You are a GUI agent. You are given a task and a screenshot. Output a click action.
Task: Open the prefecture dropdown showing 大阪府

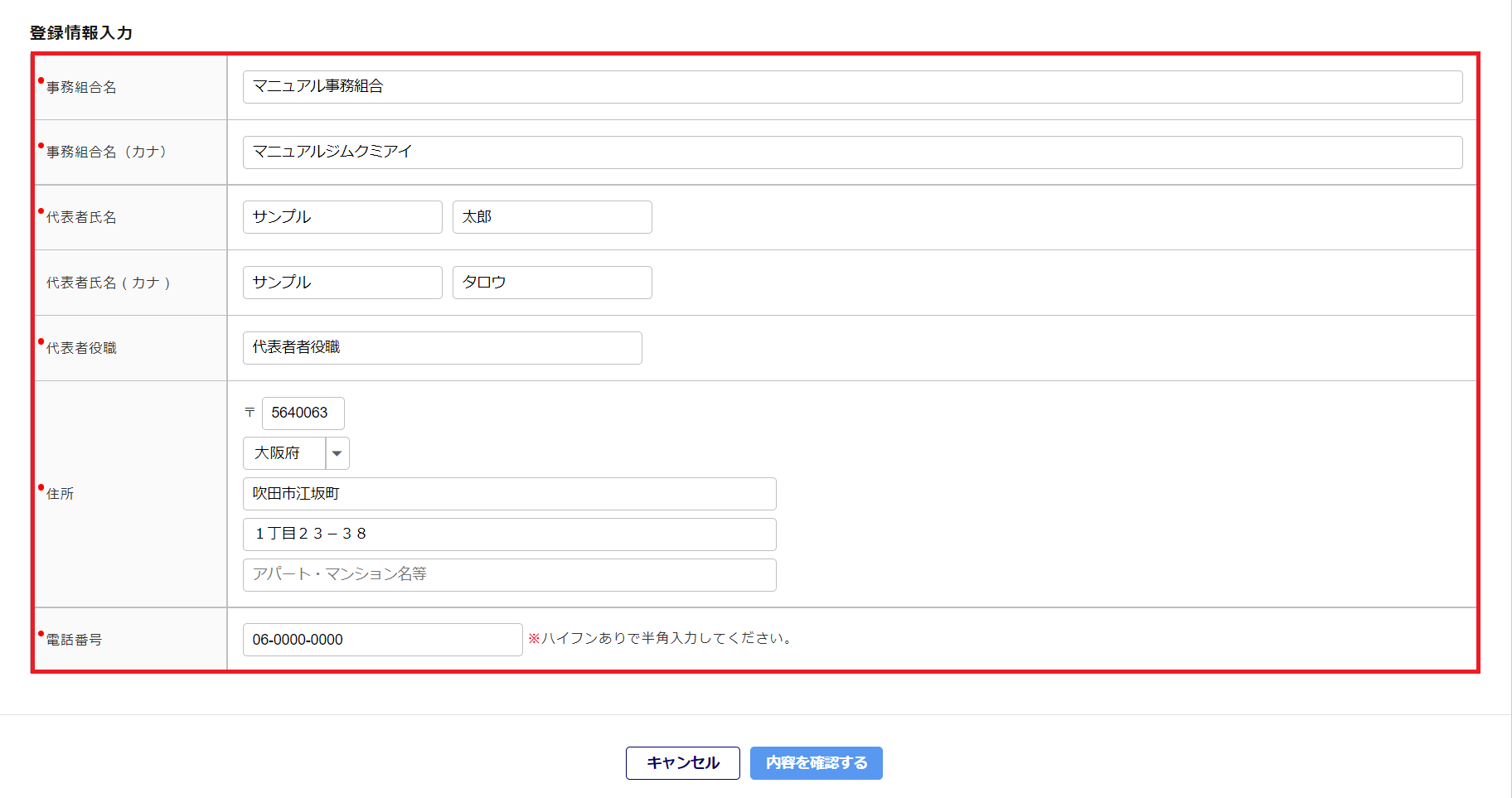284,453
